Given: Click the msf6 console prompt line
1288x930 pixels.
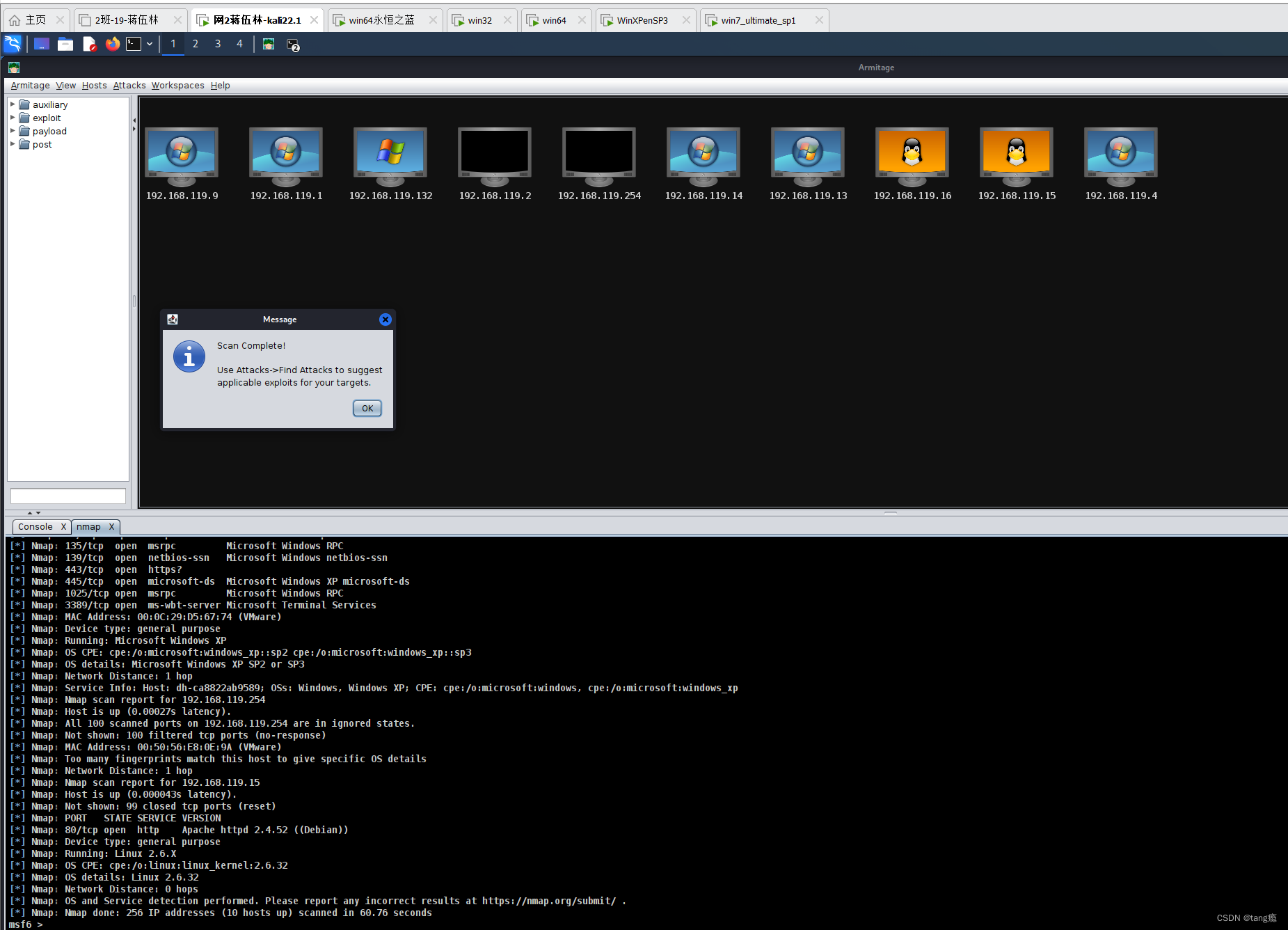Looking at the screenshot, I should pyautogui.click(x=26, y=924).
